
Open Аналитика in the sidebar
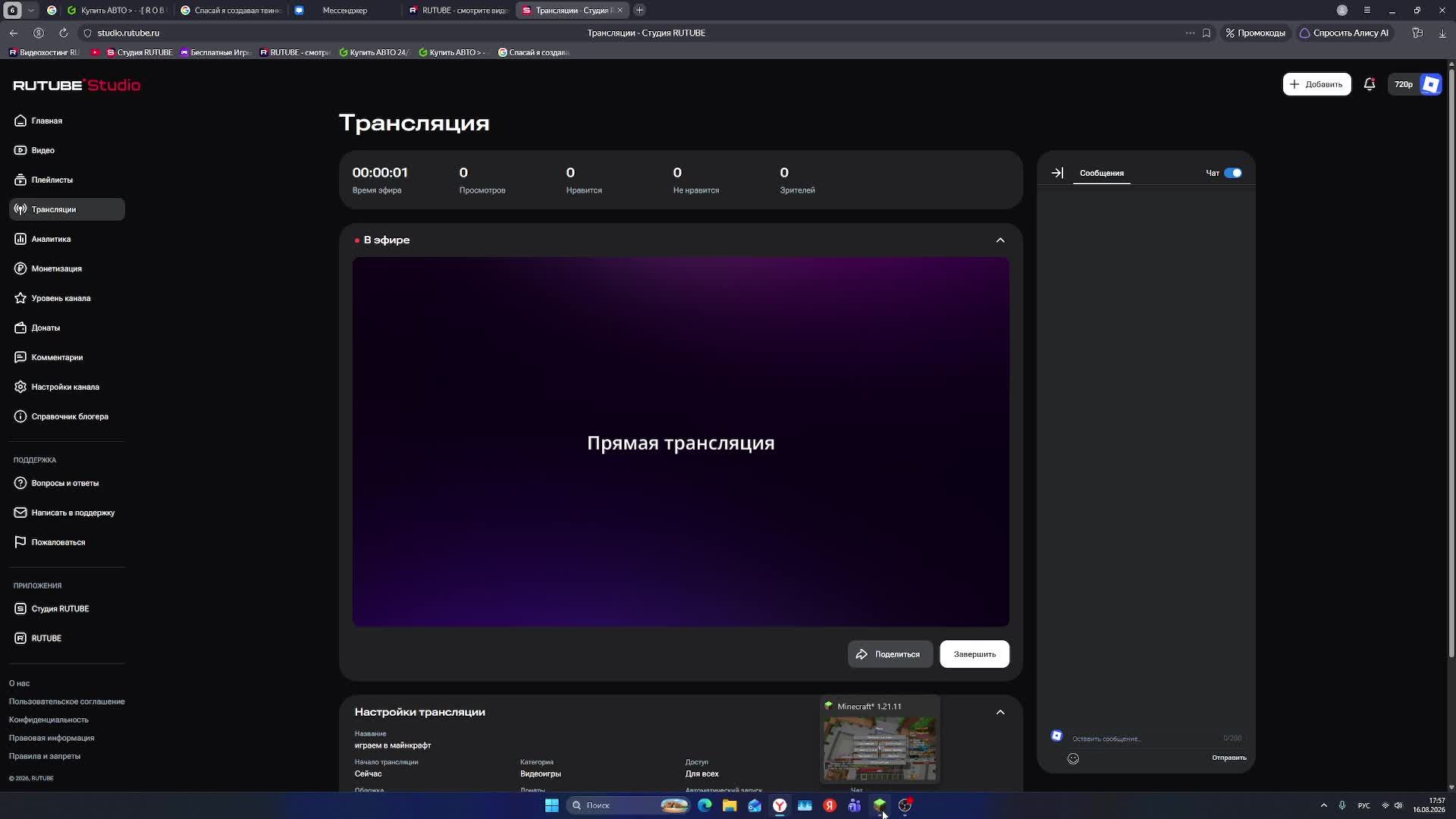point(67,239)
